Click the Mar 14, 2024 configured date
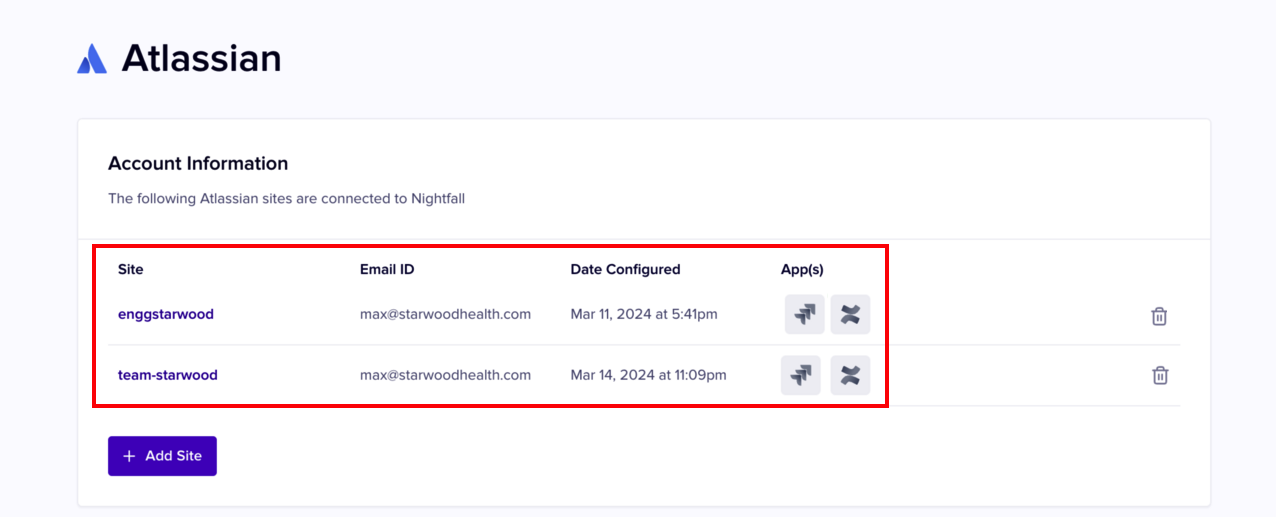 (648, 375)
